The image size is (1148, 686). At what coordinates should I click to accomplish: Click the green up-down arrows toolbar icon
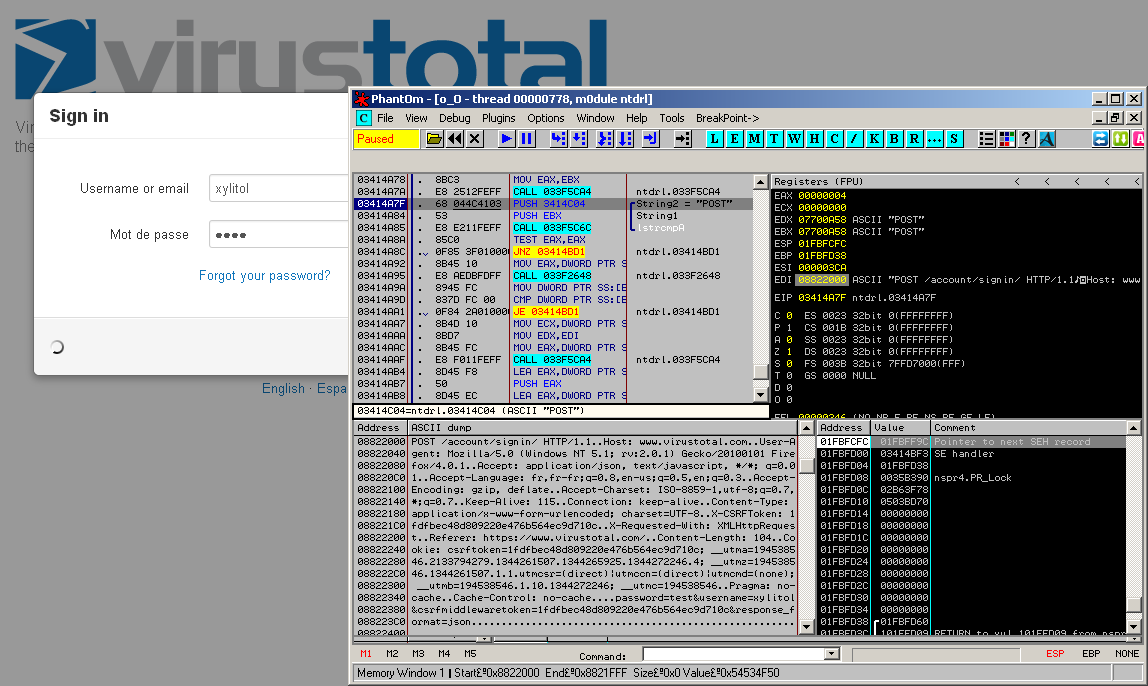point(1121,139)
